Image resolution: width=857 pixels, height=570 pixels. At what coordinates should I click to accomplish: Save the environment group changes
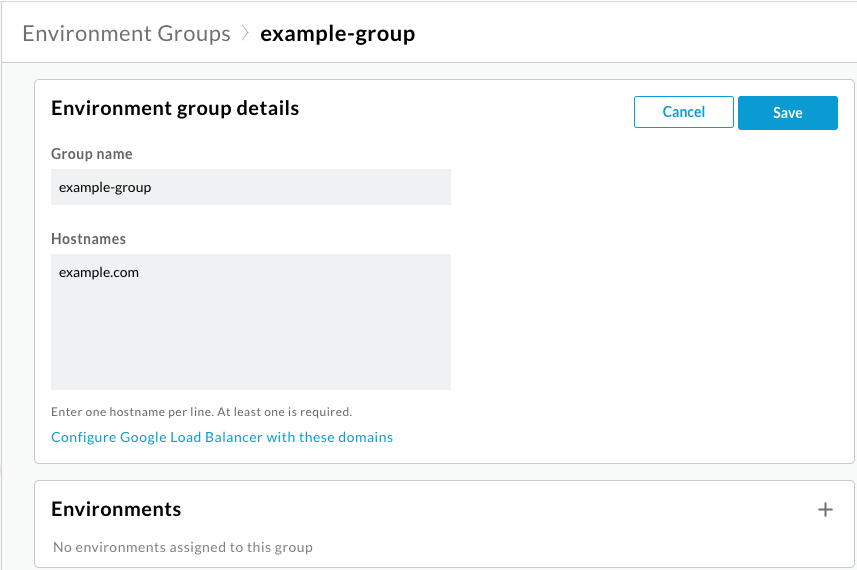click(x=787, y=113)
